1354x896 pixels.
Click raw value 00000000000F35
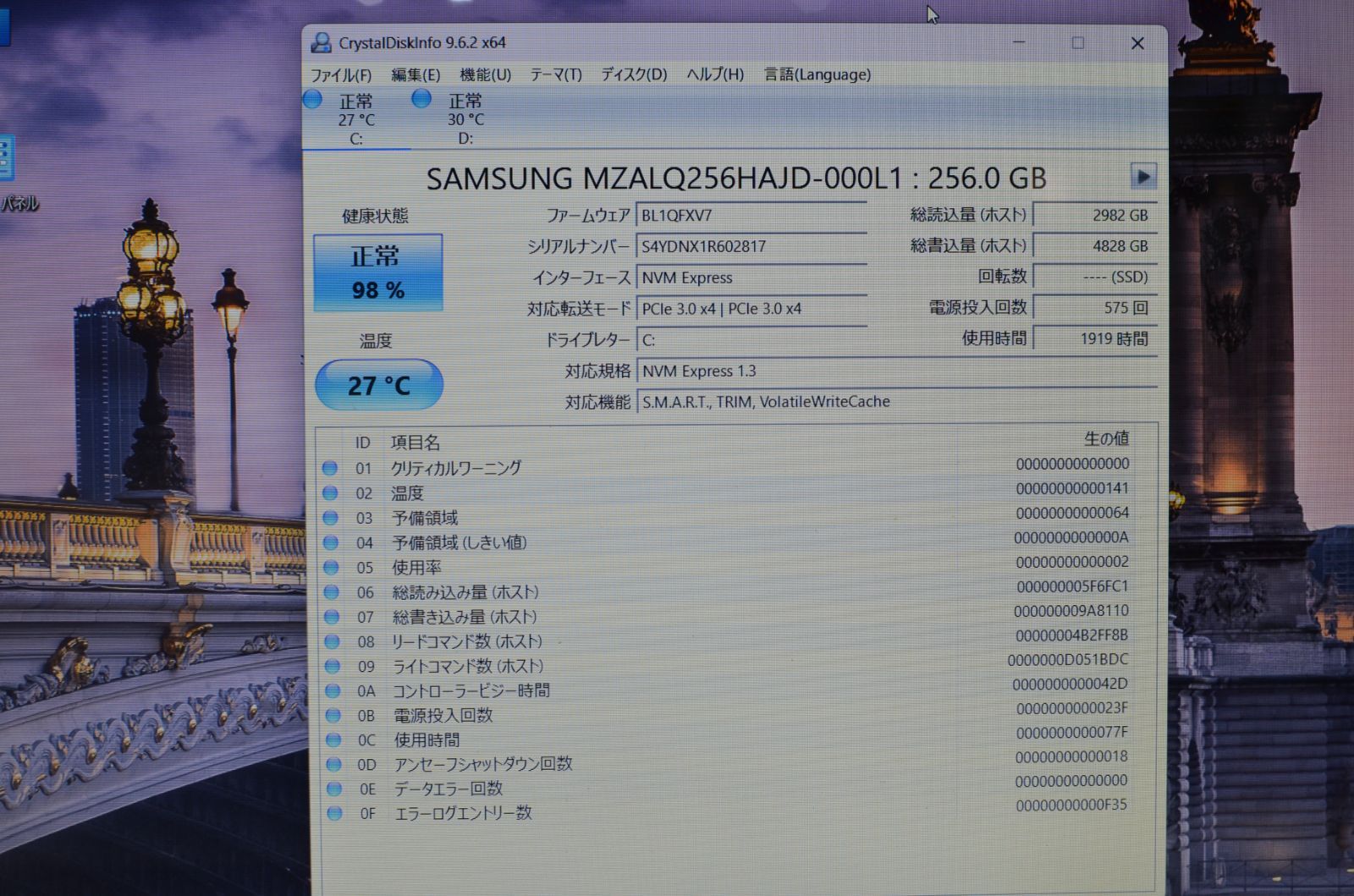coord(1071,805)
